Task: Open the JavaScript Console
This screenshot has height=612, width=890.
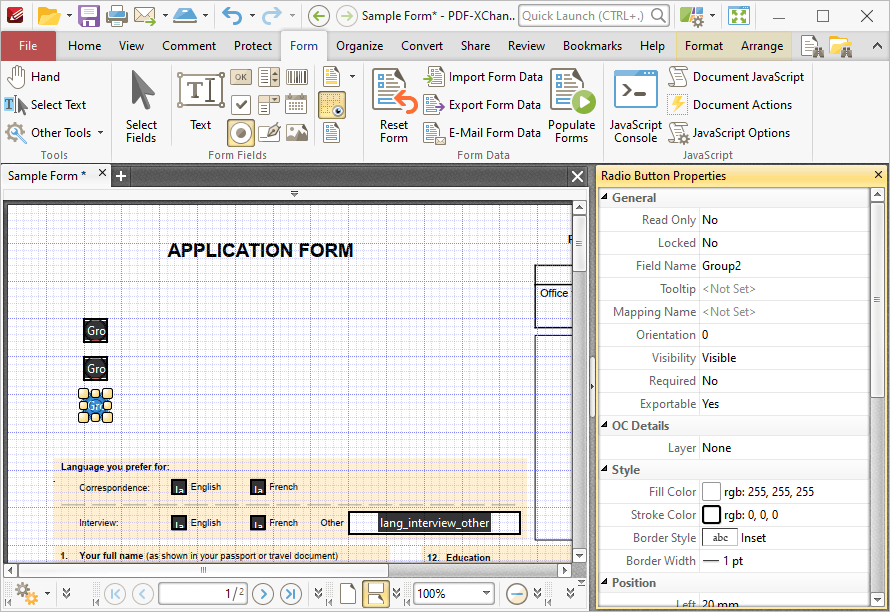Action: pyautogui.click(x=636, y=107)
